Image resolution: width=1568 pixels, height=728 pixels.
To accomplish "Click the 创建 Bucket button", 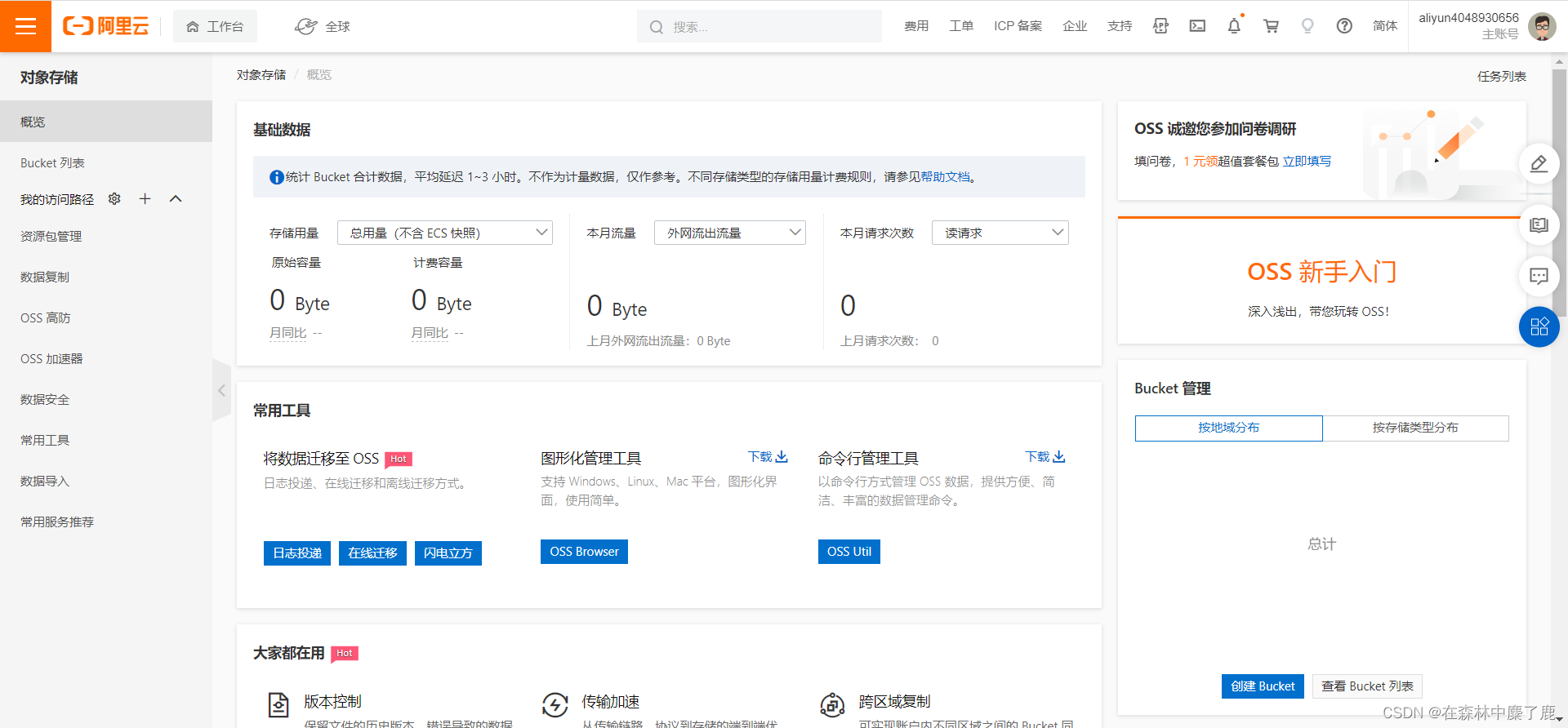I will [x=1263, y=686].
